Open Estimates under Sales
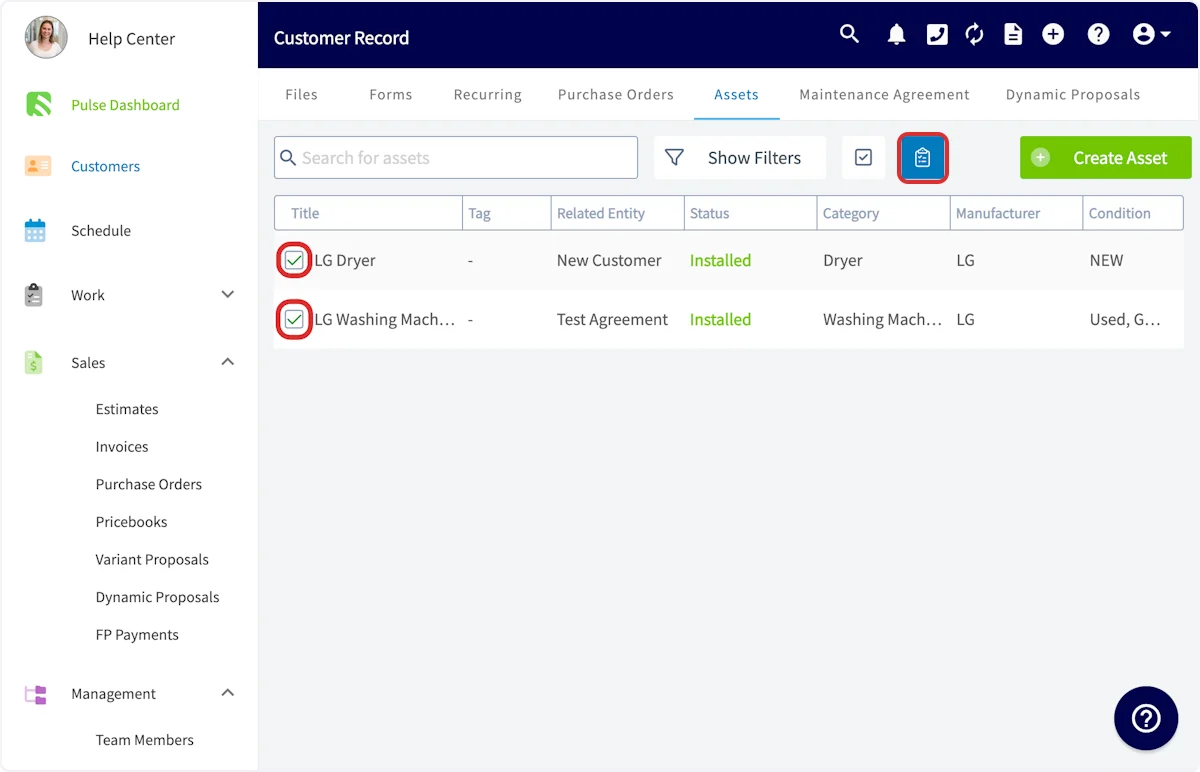Image resolution: width=1200 pixels, height=772 pixels. click(127, 409)
